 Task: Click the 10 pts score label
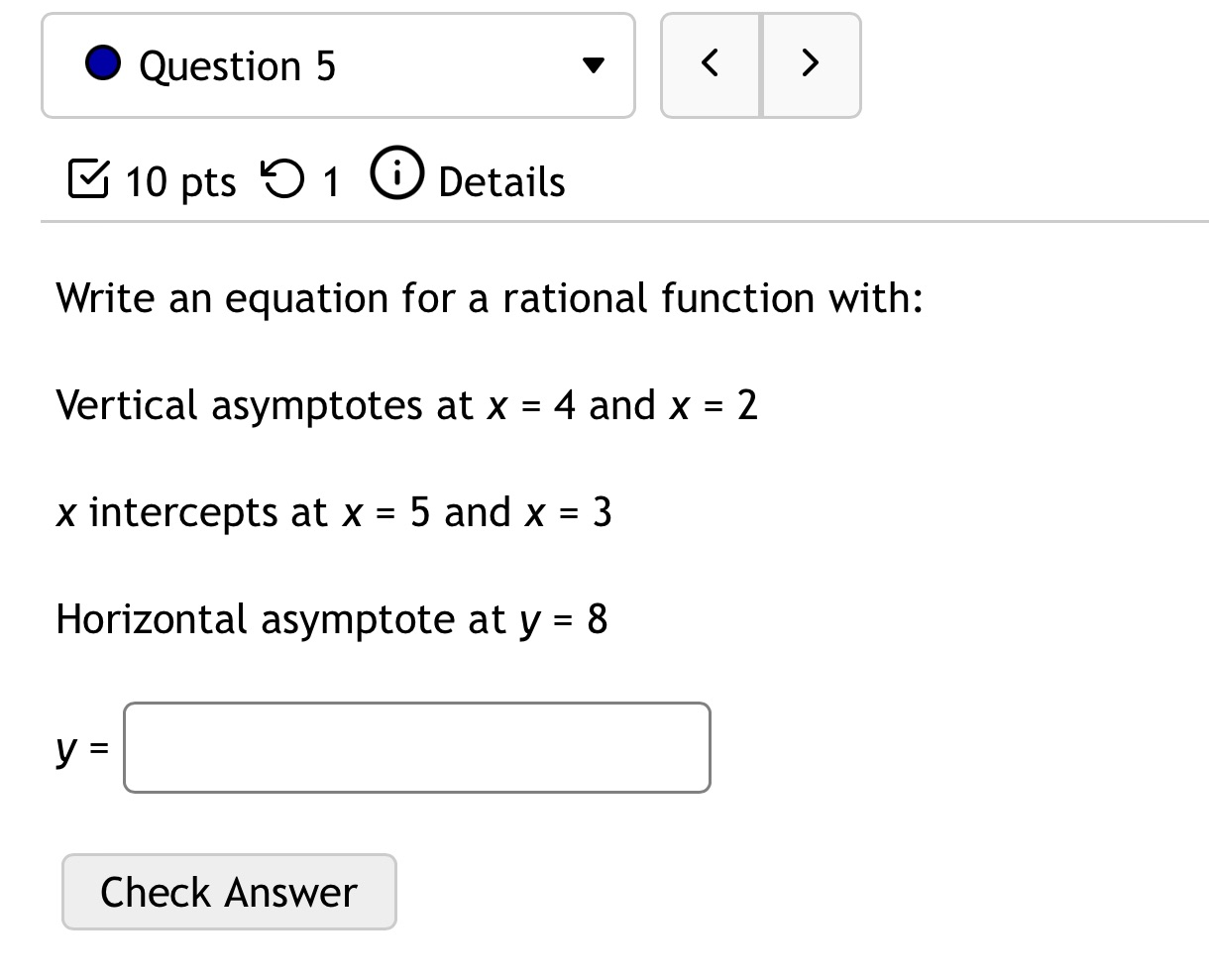[x=179, y=180]
